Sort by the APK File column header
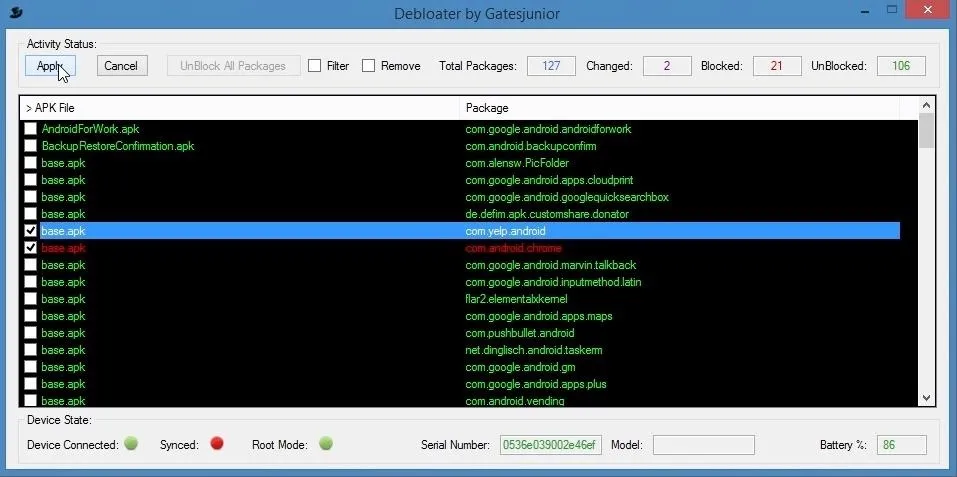Screen dimensions: 957x477 240,108
